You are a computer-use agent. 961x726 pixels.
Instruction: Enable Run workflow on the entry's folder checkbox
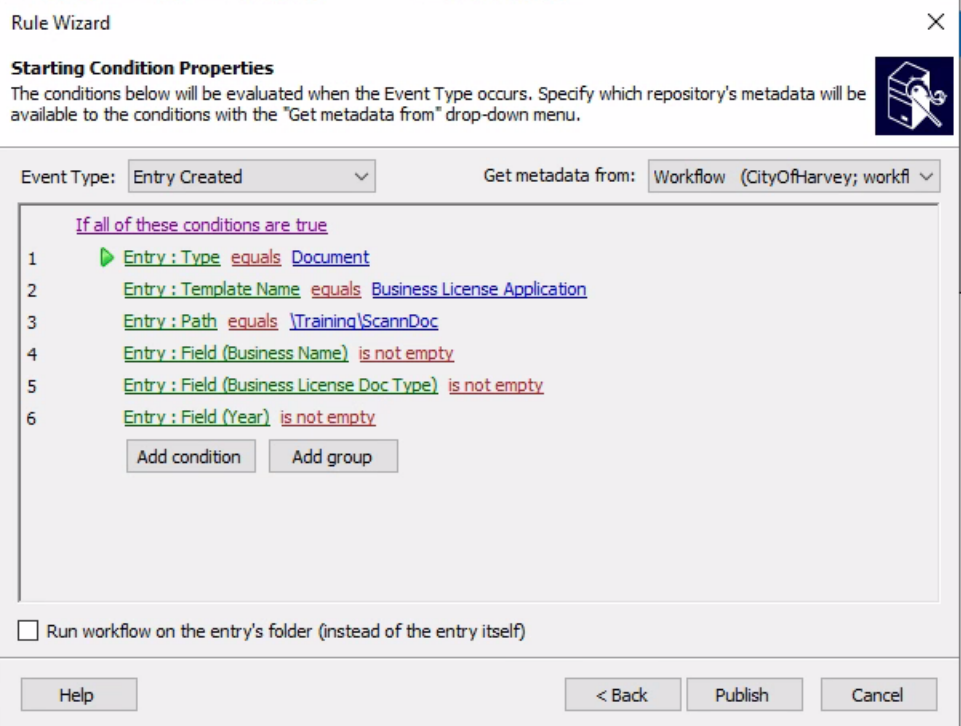coord(29,631)
